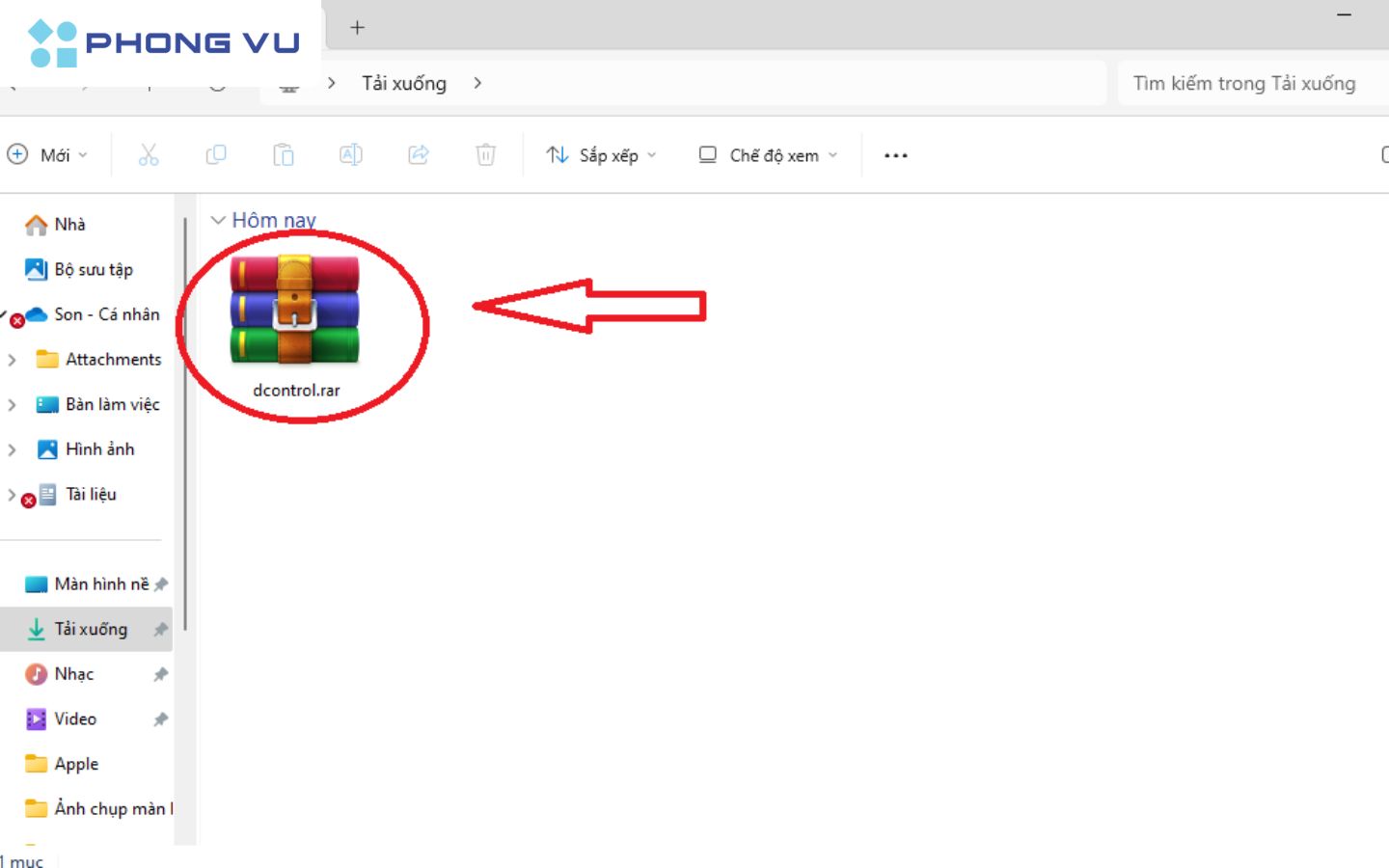Go to Nhà in the sidebar
The image size is (1389, 868).
point(69,225)
